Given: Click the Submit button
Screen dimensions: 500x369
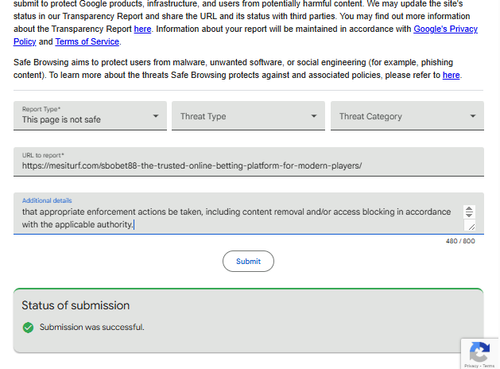Looking at the screenshot, I should pyautogui.click(x=248, y=261).
